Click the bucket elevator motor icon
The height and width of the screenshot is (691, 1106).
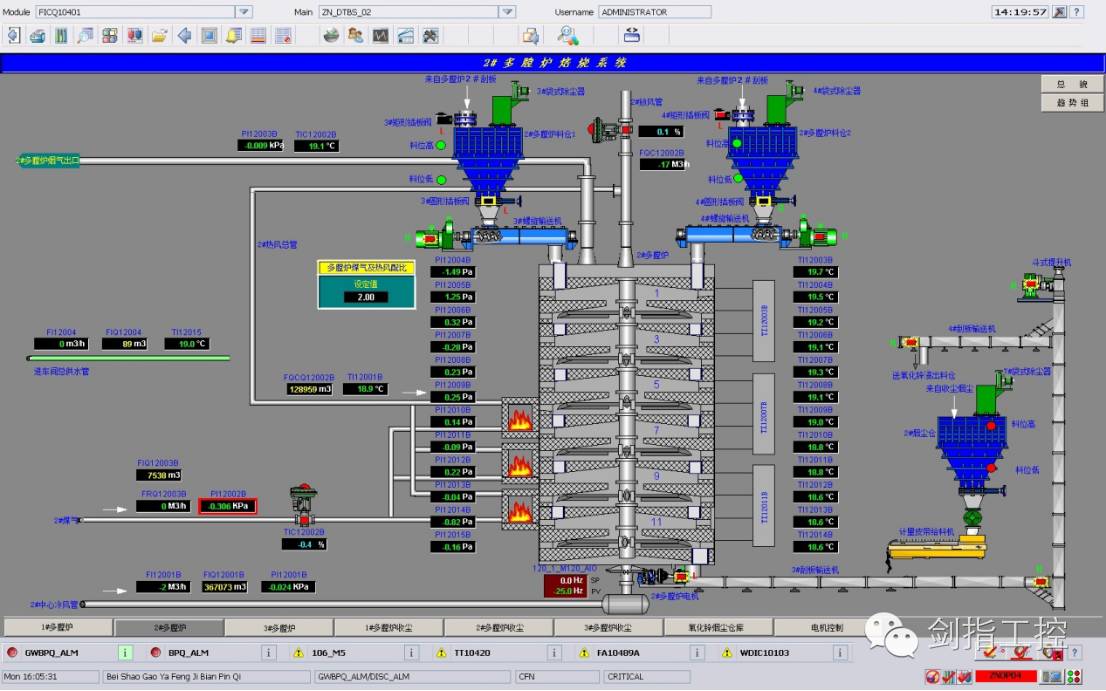click(1034, 284)
